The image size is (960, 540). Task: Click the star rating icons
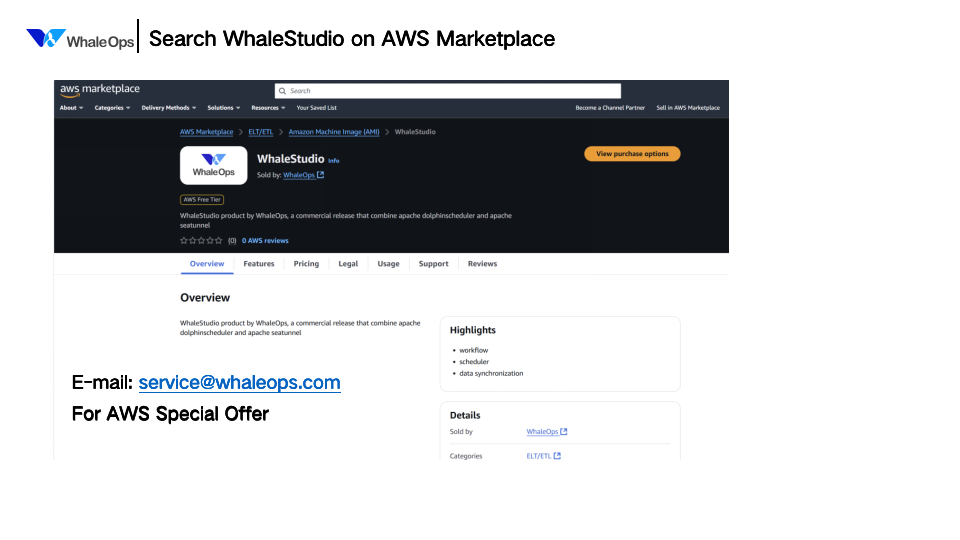coord(201,241)
